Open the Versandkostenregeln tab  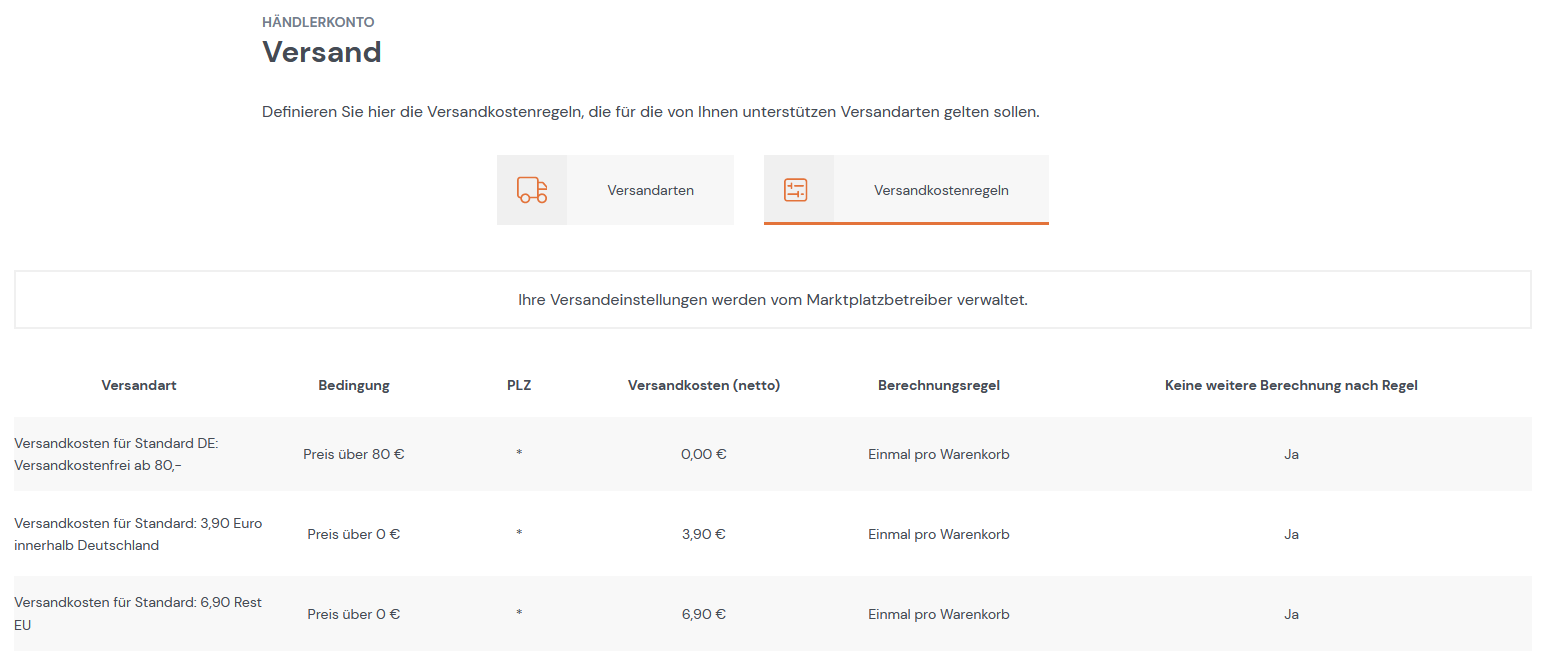(x=906, y=190)
